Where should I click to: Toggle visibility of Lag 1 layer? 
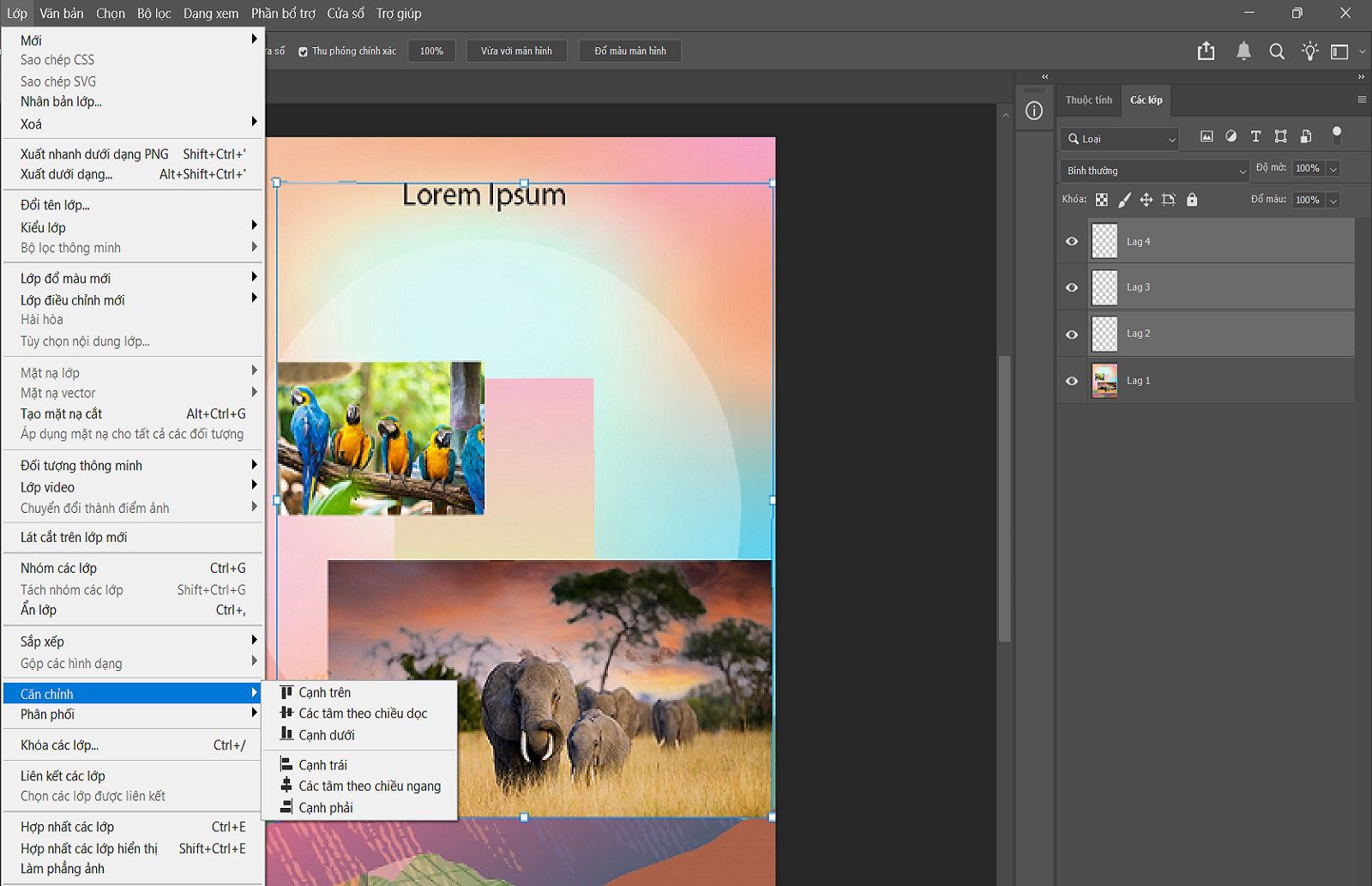pyautogui.click(x=1072, y=381)
